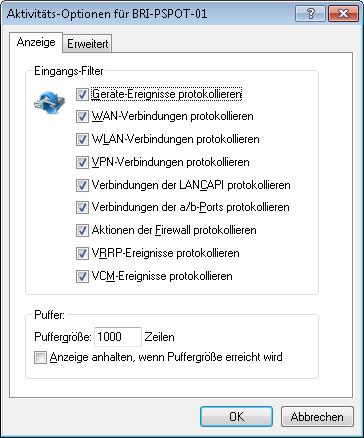This screenshot has height=438, width=364.
Task: Uncheck VRRP-Ereignisse protokollieren
Action: tap(82, 253)
